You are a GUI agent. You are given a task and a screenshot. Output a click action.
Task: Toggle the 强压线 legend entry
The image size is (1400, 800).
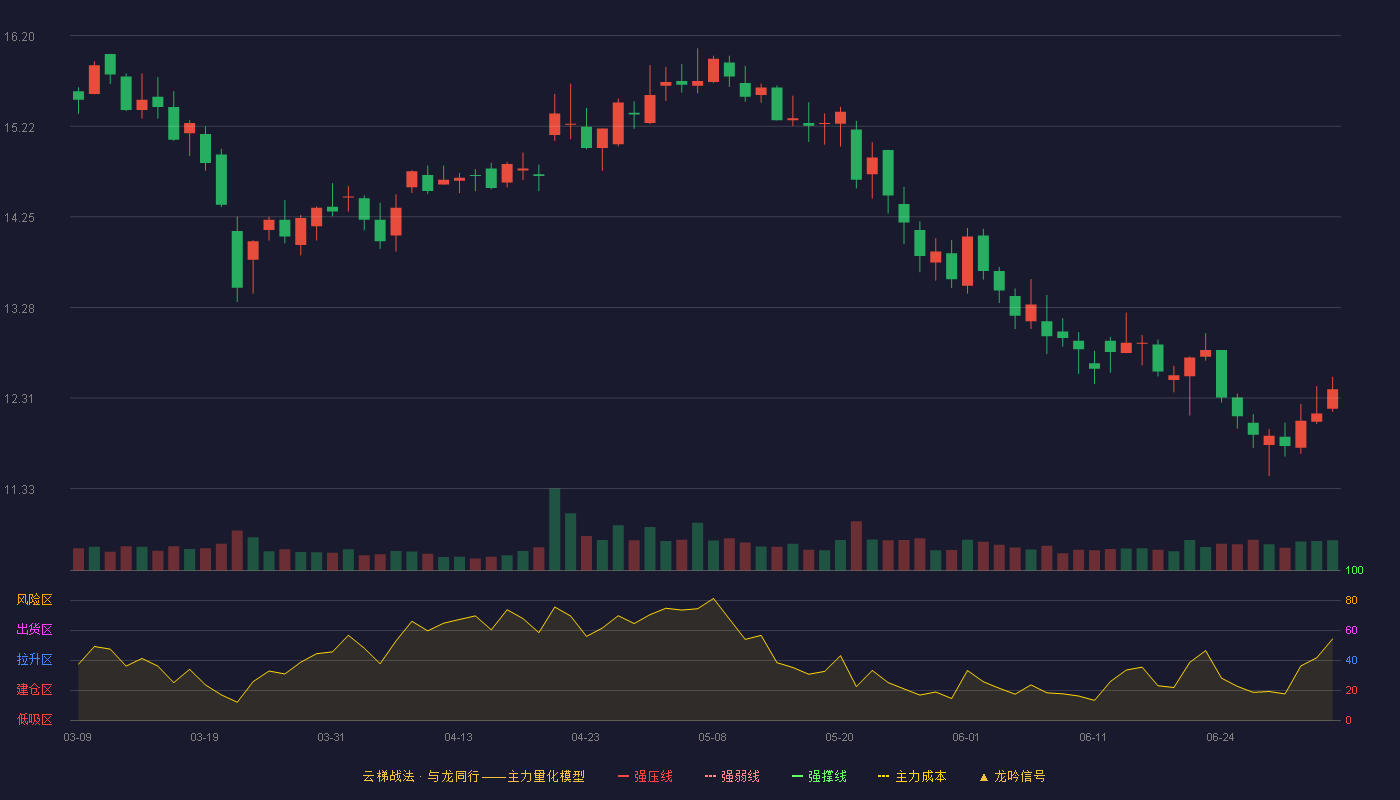[645, 776]
